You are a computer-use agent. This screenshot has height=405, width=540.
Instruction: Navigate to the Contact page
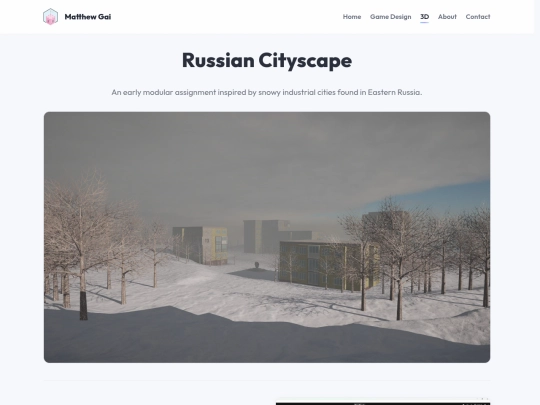(478, 17)
